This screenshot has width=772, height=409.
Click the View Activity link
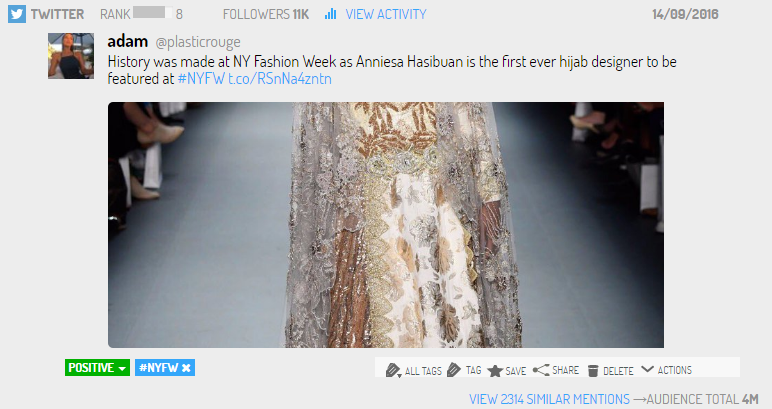point(386,14)
